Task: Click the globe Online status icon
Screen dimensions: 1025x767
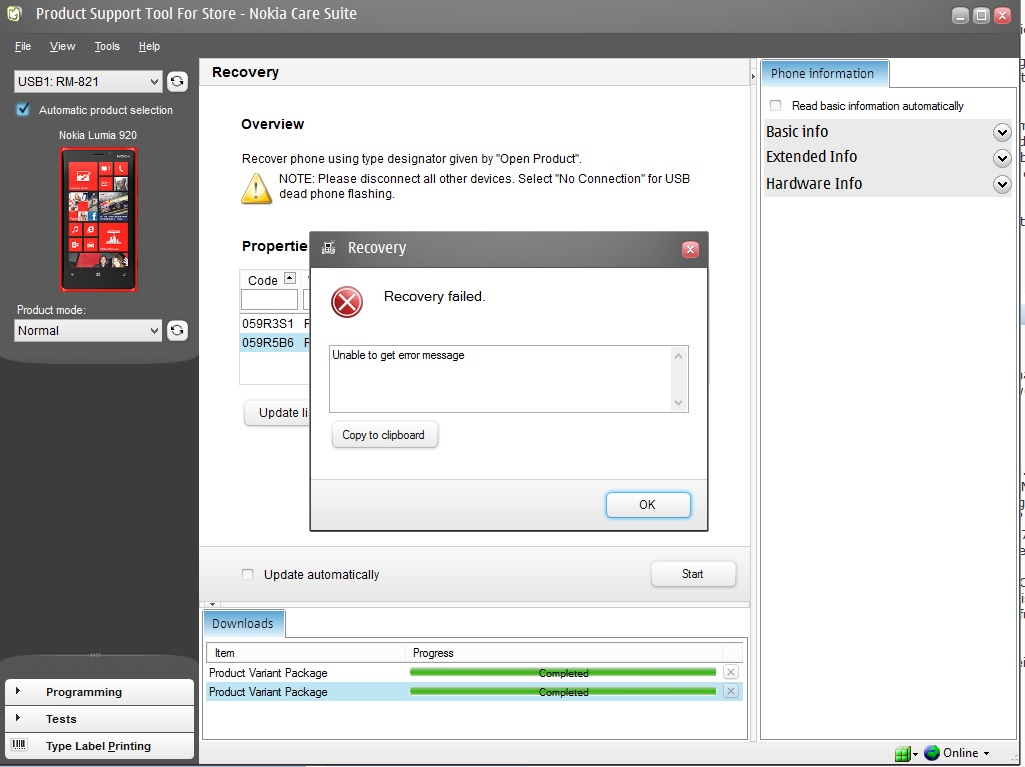Action: click(x=932, y=753)
